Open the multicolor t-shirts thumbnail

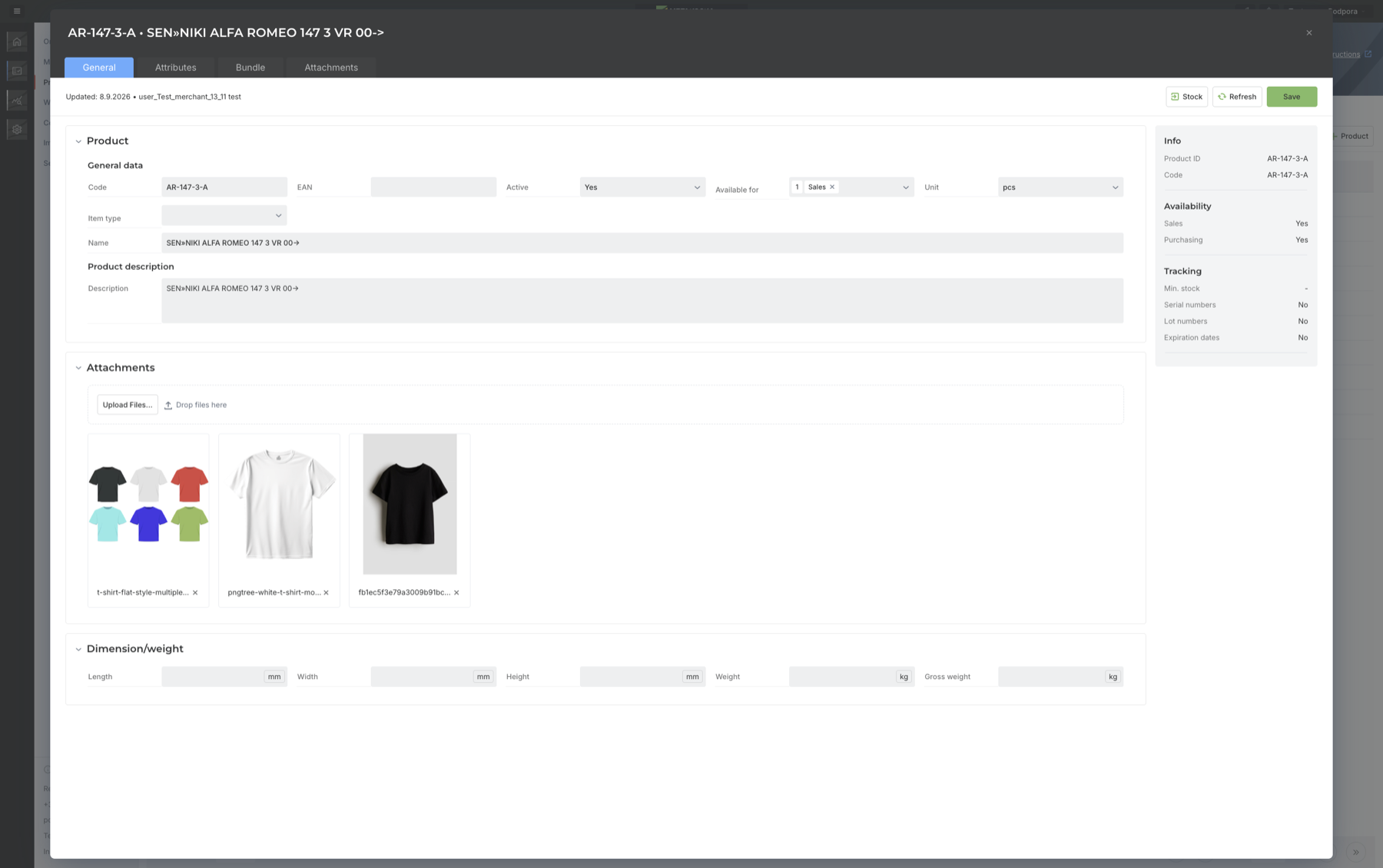coord(148,504)
